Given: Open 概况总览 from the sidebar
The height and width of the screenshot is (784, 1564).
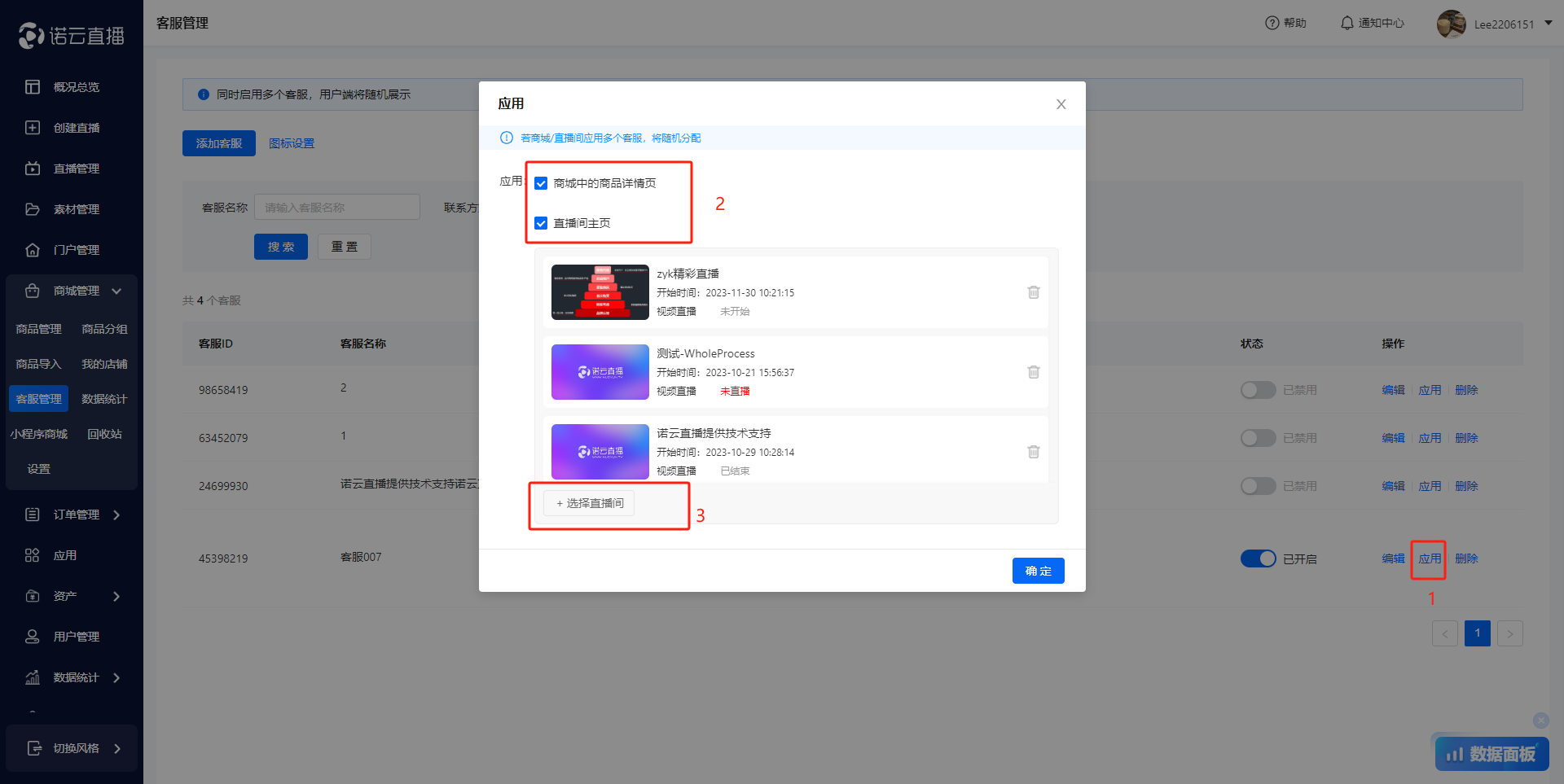Looking at the screenshot, I should [76, 87].
